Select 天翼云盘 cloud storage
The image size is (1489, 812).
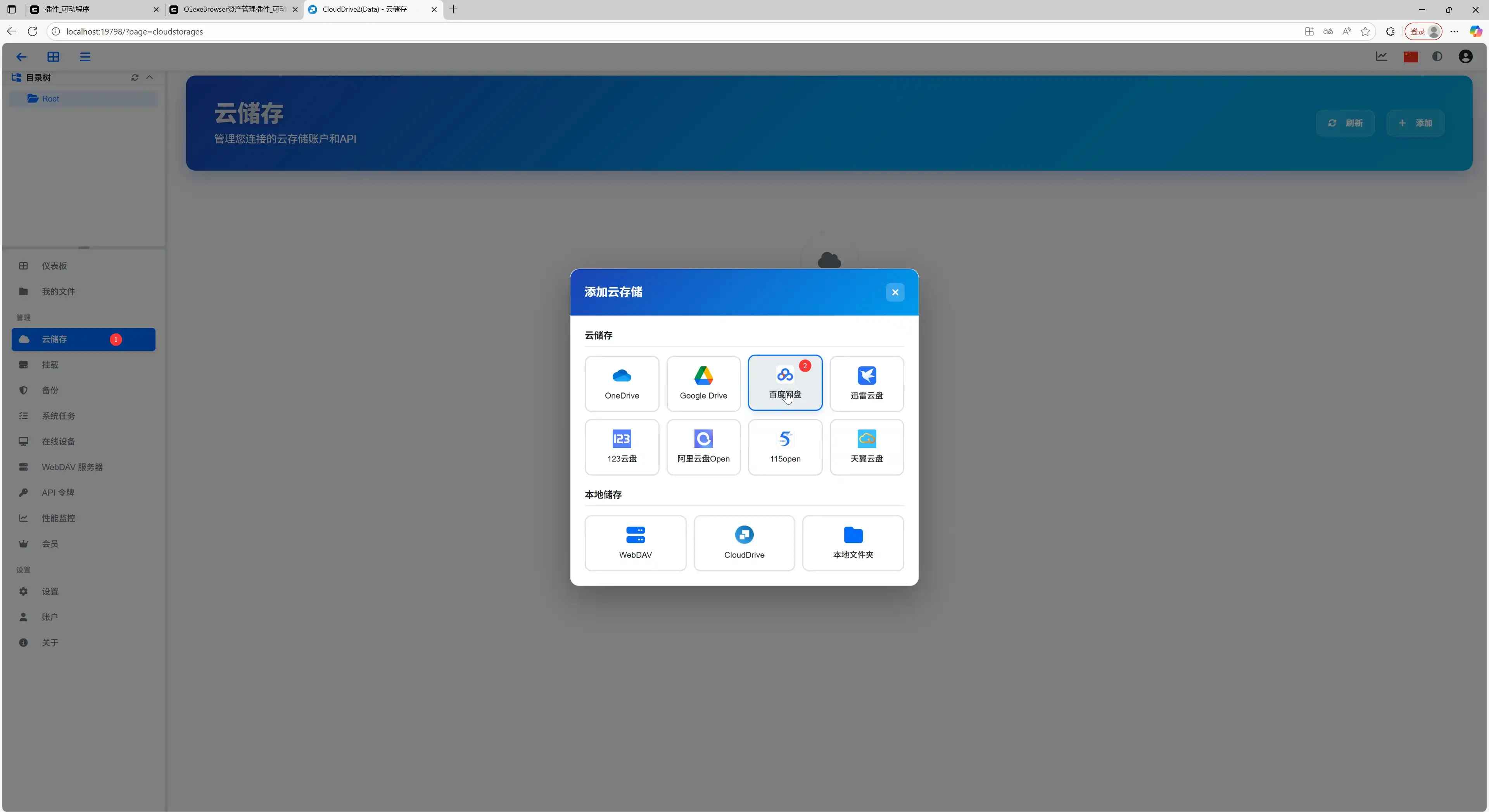[867, 447]
